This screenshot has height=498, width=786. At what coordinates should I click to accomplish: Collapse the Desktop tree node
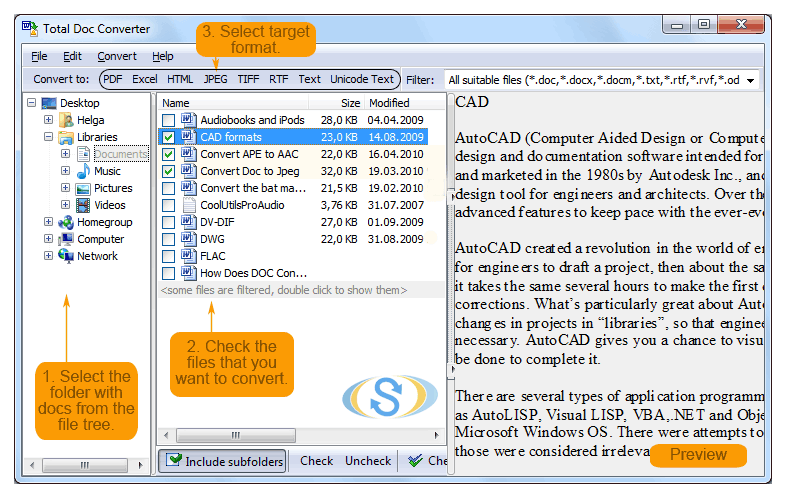pos(32,103)
